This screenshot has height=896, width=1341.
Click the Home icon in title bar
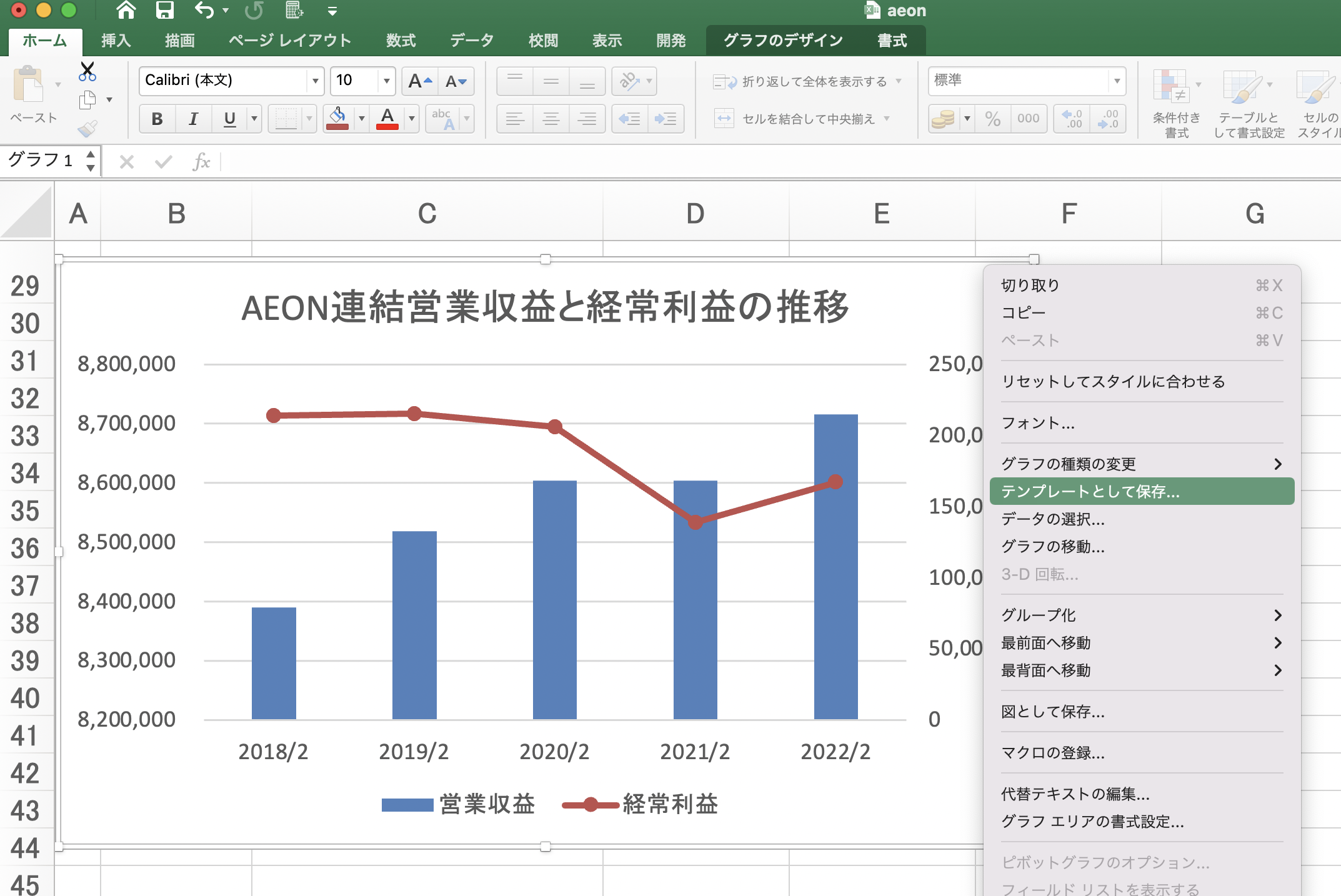click(126, 10)
